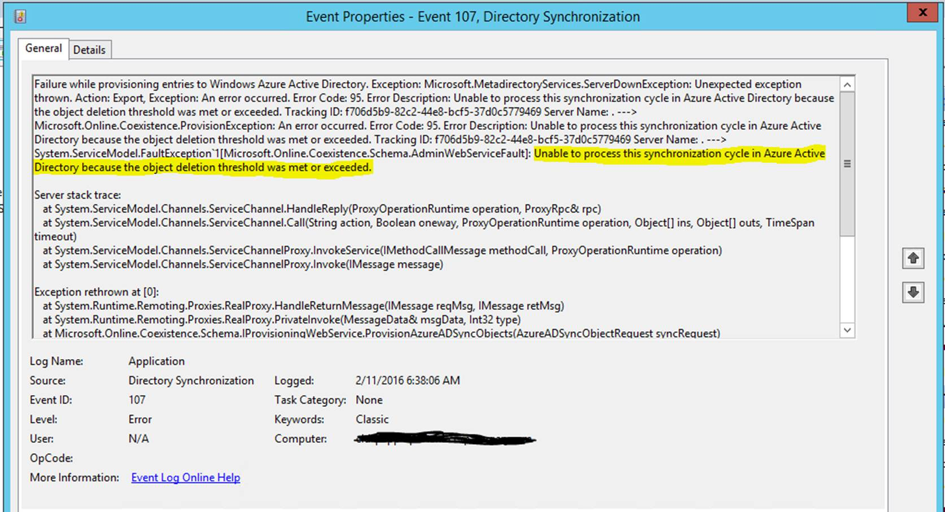This screenshot has width=945, height=512.
Task: Select the 'Server stack trace:' line
Action: click(x=78, y=195)
